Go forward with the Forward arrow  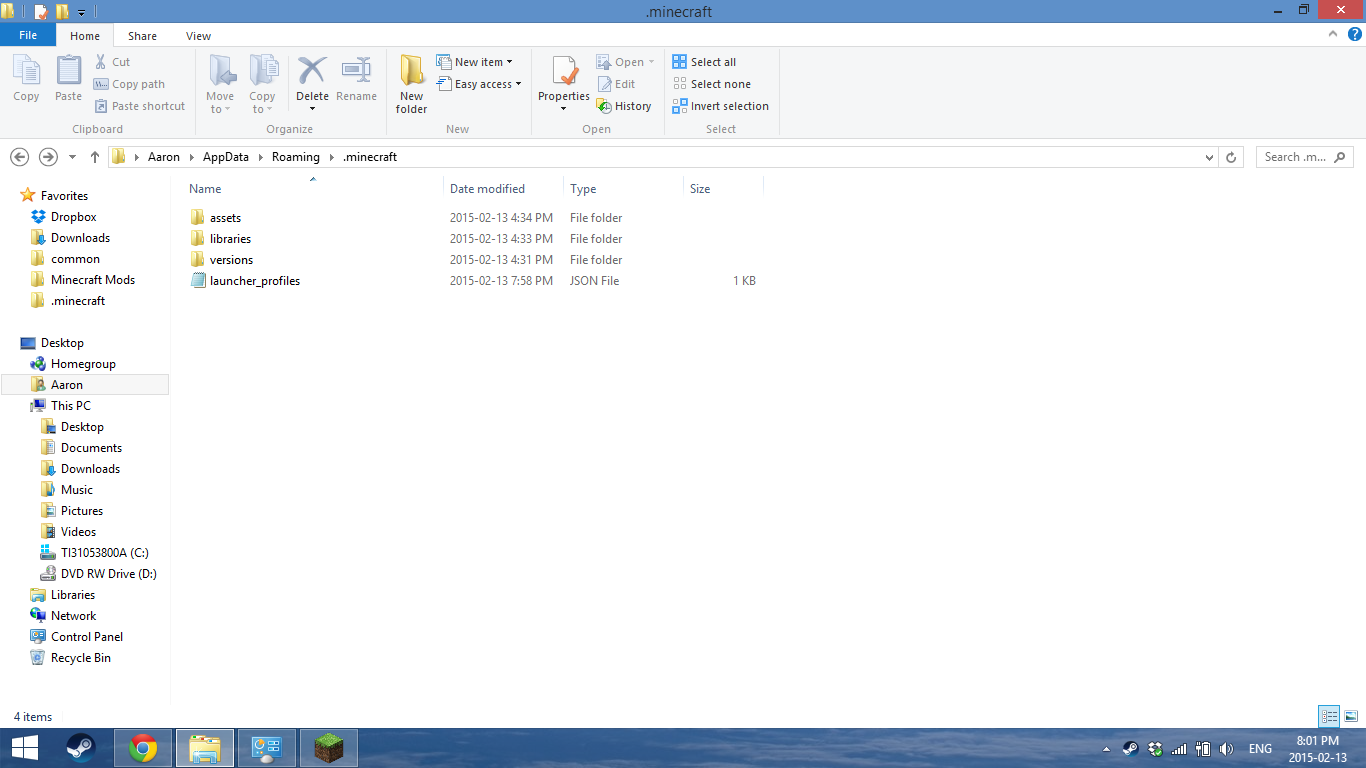pos(47,157)
